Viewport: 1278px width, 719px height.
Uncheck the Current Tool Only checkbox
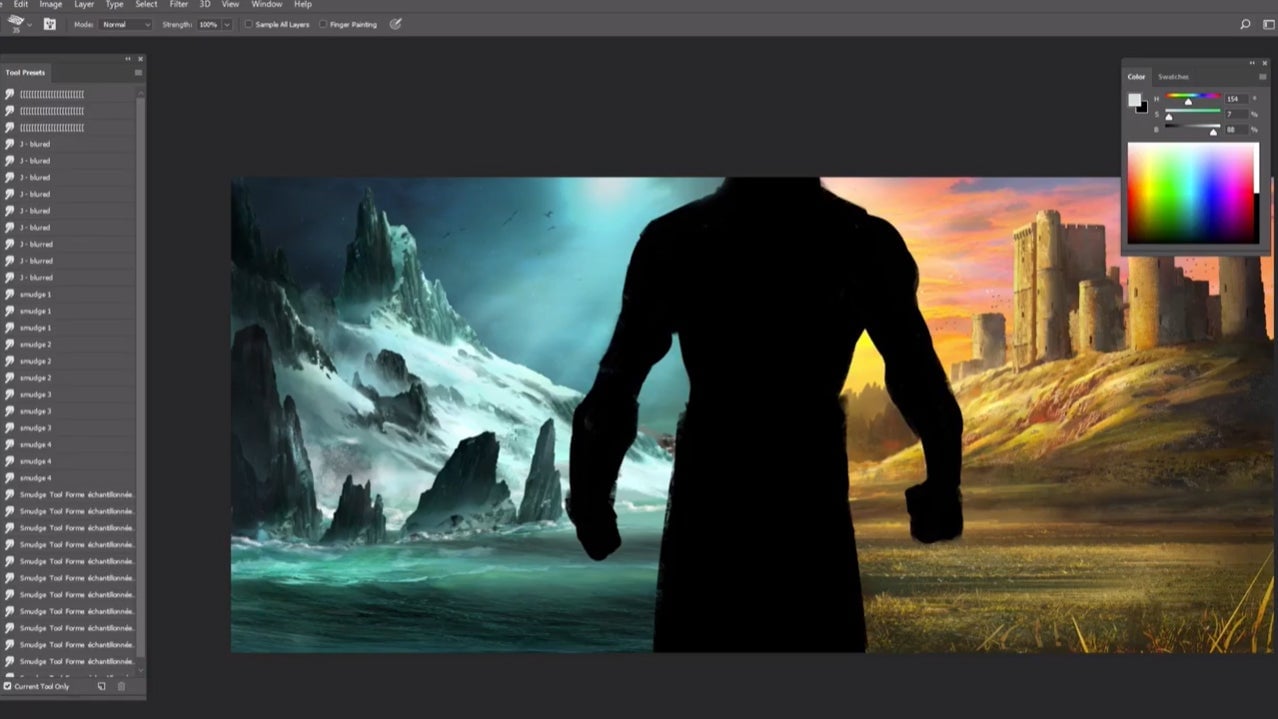pyautogui.click(x=8, y=687)
